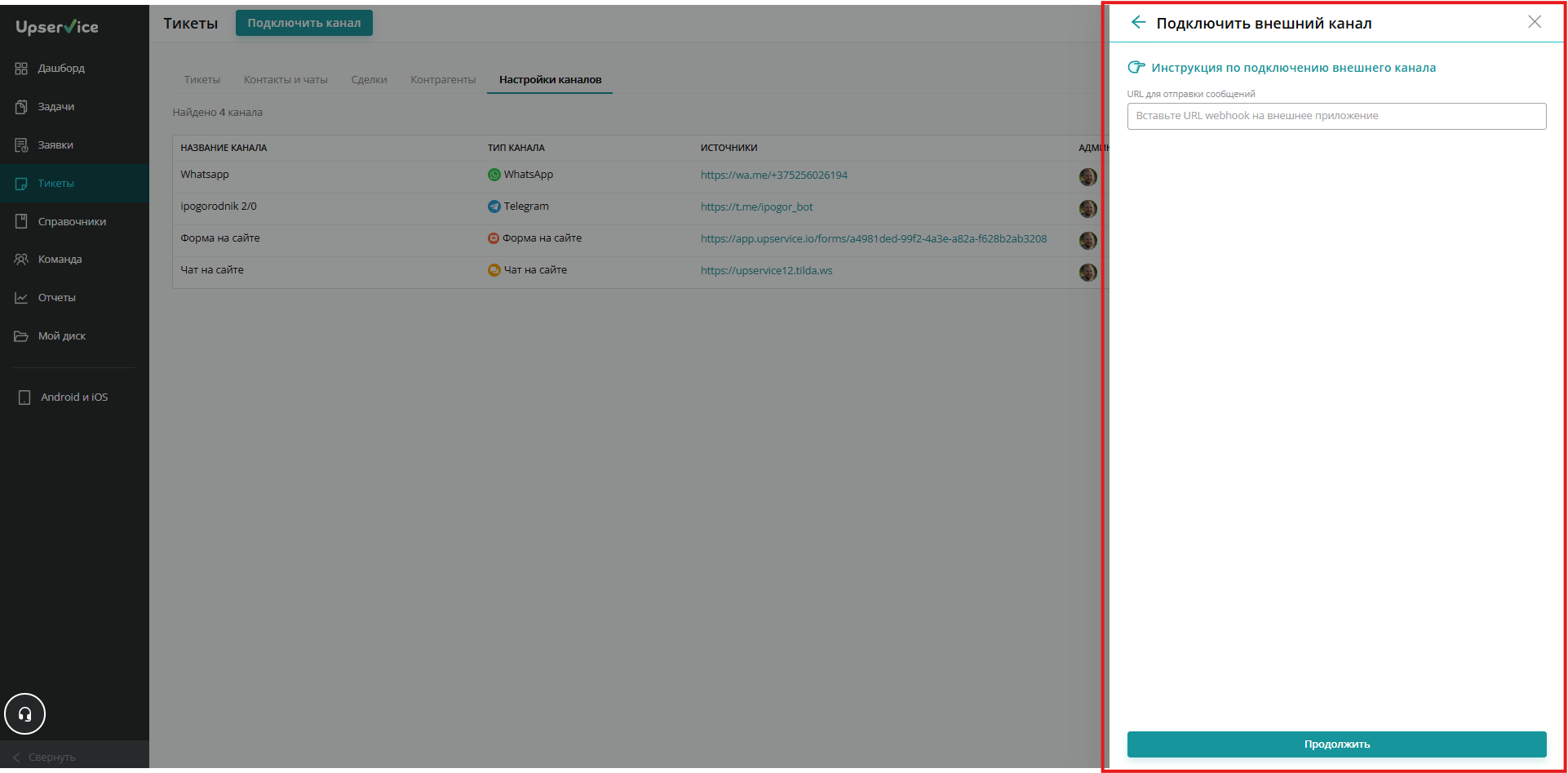Click the Команда people icon

pyautogui.click(x=21, y=260)
